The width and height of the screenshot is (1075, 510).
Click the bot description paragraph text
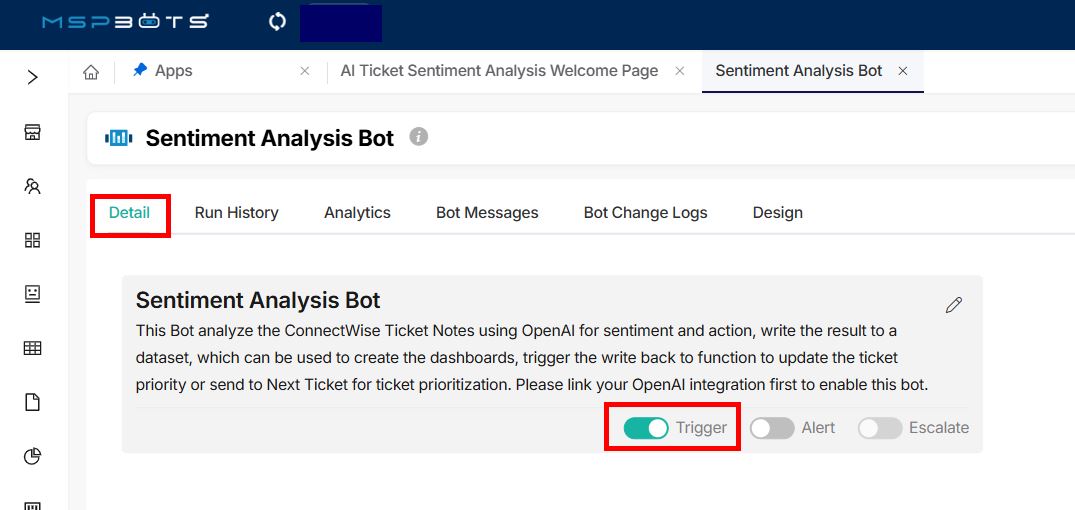point(532,358)
